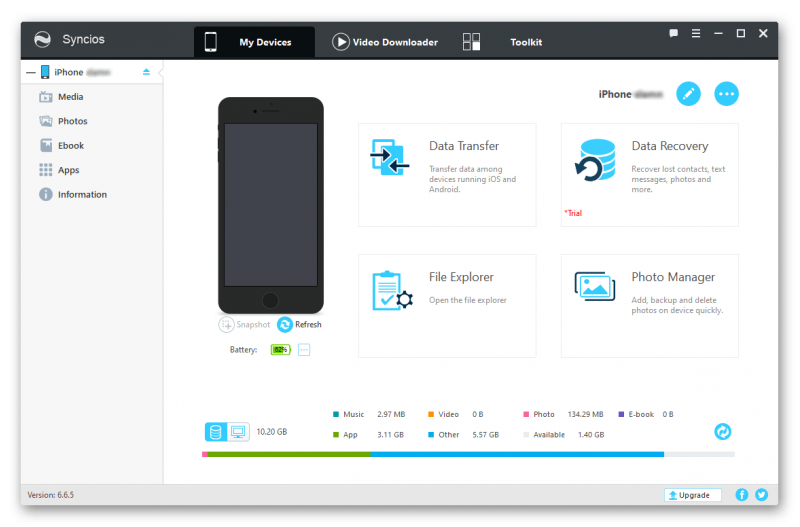Click the iPhone screen preview image
Screen dimensions: 800x527
271,205
